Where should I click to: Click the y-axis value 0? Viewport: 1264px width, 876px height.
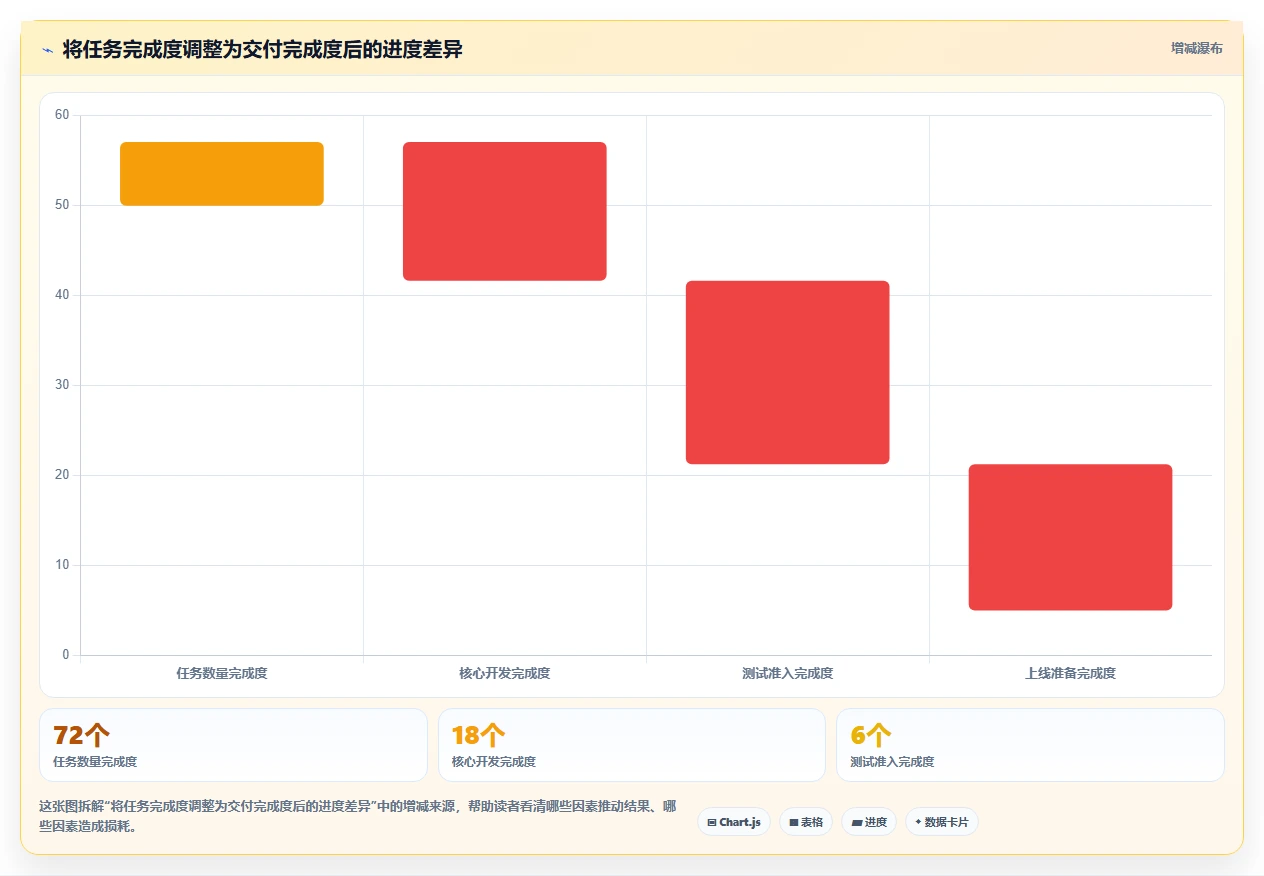[66, 655]
